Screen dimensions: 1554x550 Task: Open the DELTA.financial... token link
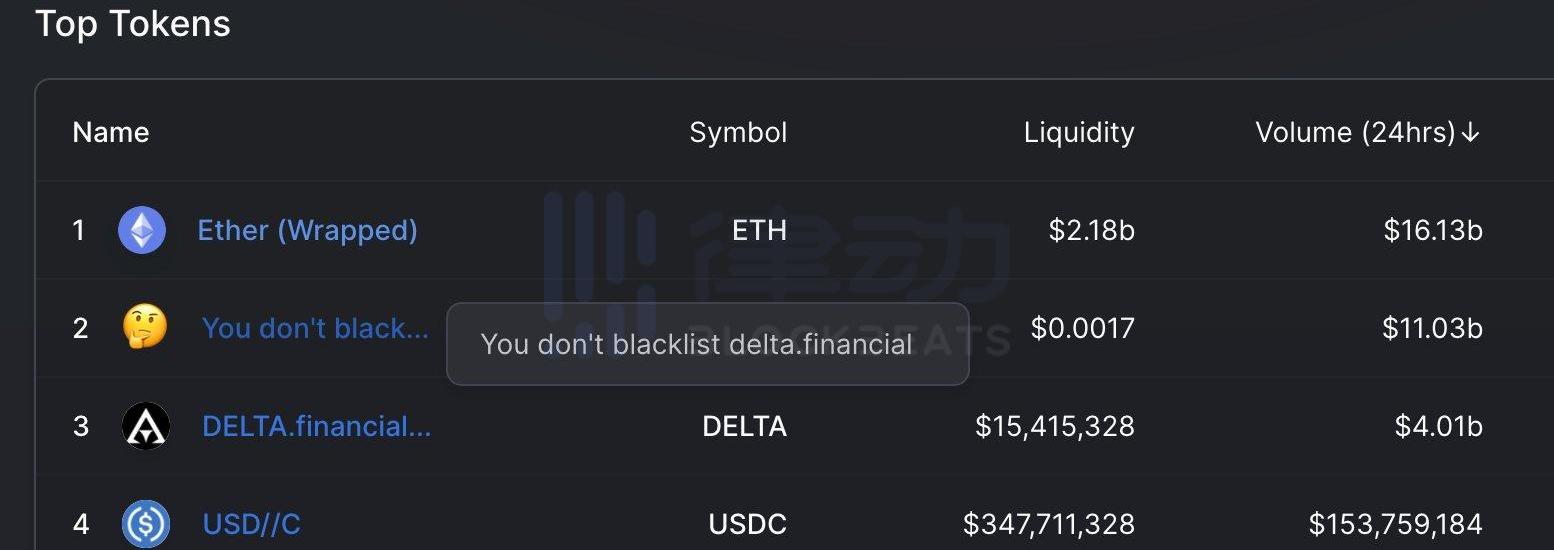[x=316, y=426]
